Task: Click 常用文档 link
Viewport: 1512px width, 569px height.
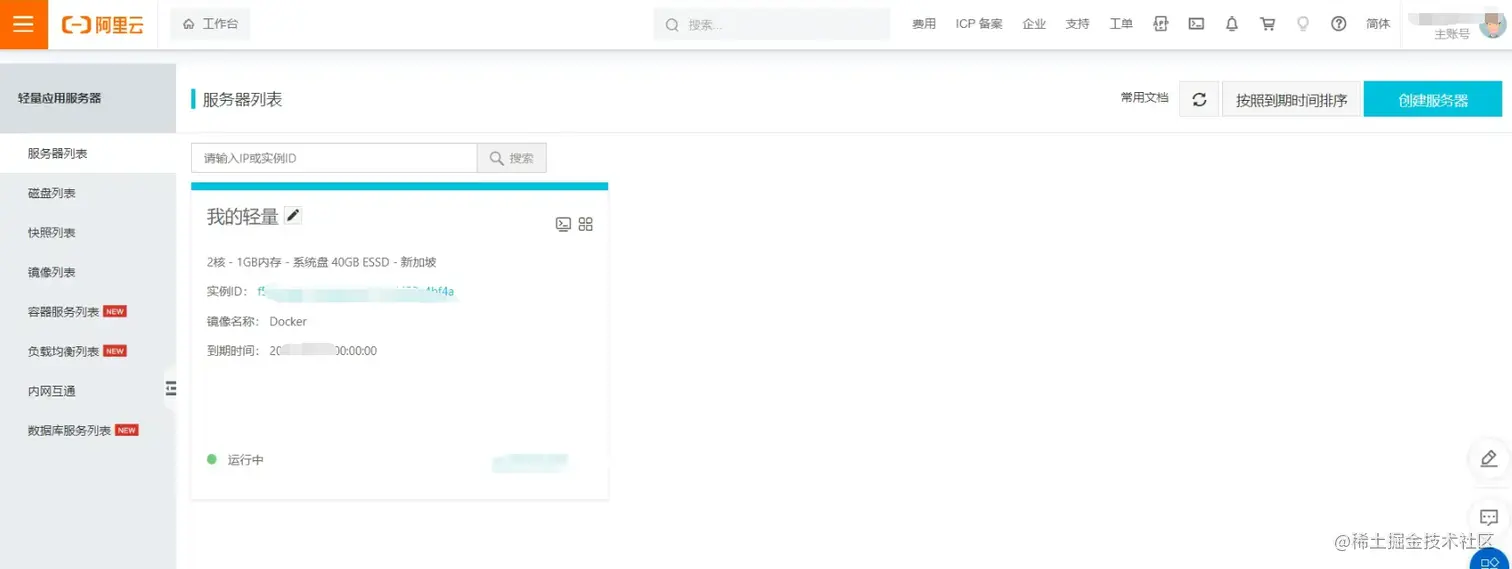Action: pyautogui.click(x=1144, y=98)
